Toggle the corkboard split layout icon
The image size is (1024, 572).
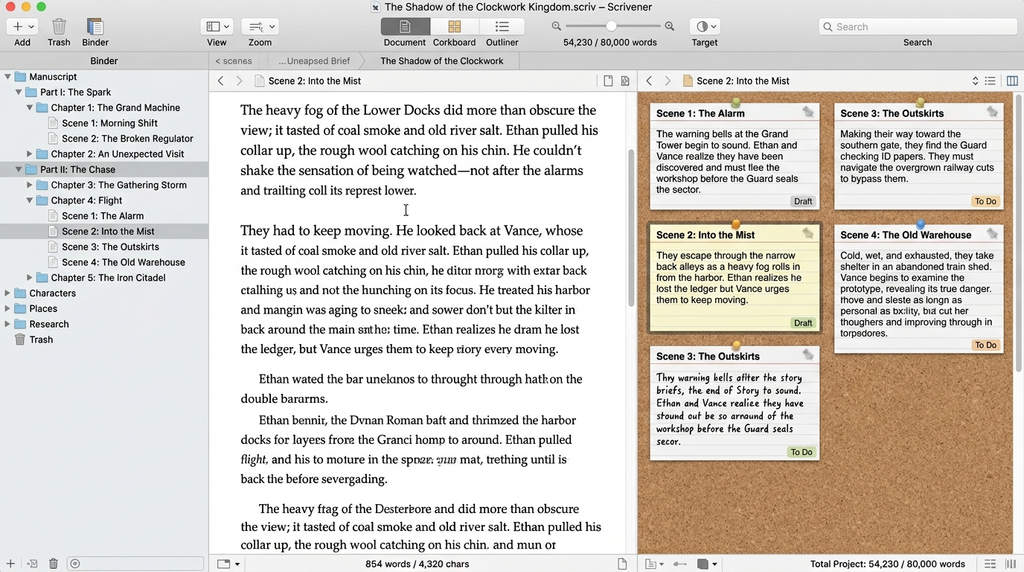pyautogui.click(x=1012, y=81)
